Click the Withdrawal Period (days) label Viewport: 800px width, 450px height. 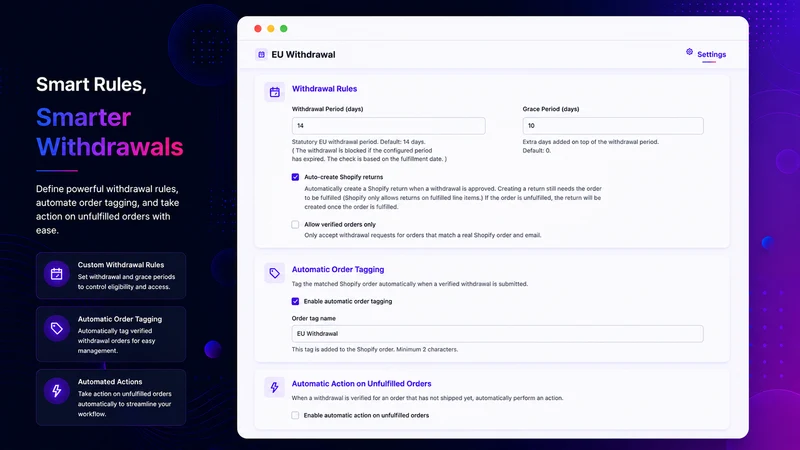coord(328,109)
